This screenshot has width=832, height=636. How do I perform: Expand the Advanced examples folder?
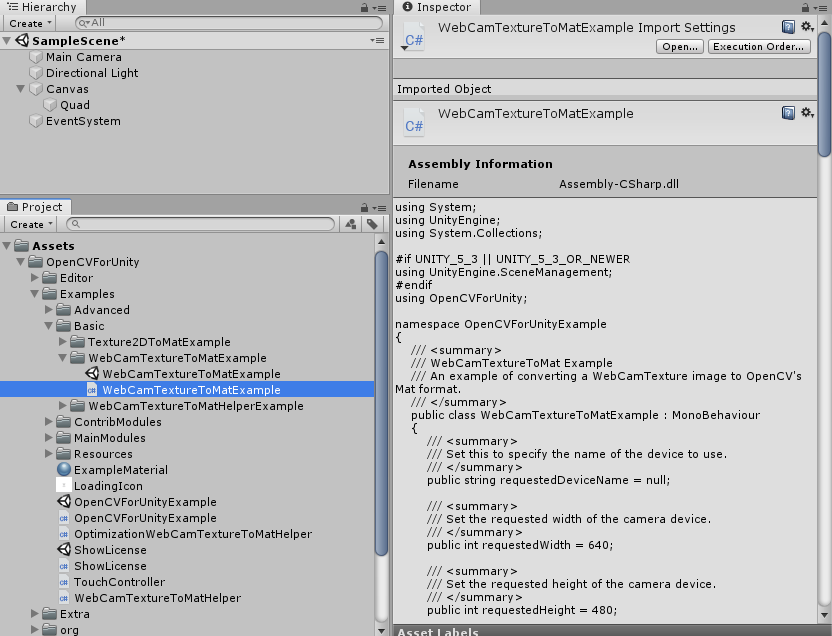point(48,310)
